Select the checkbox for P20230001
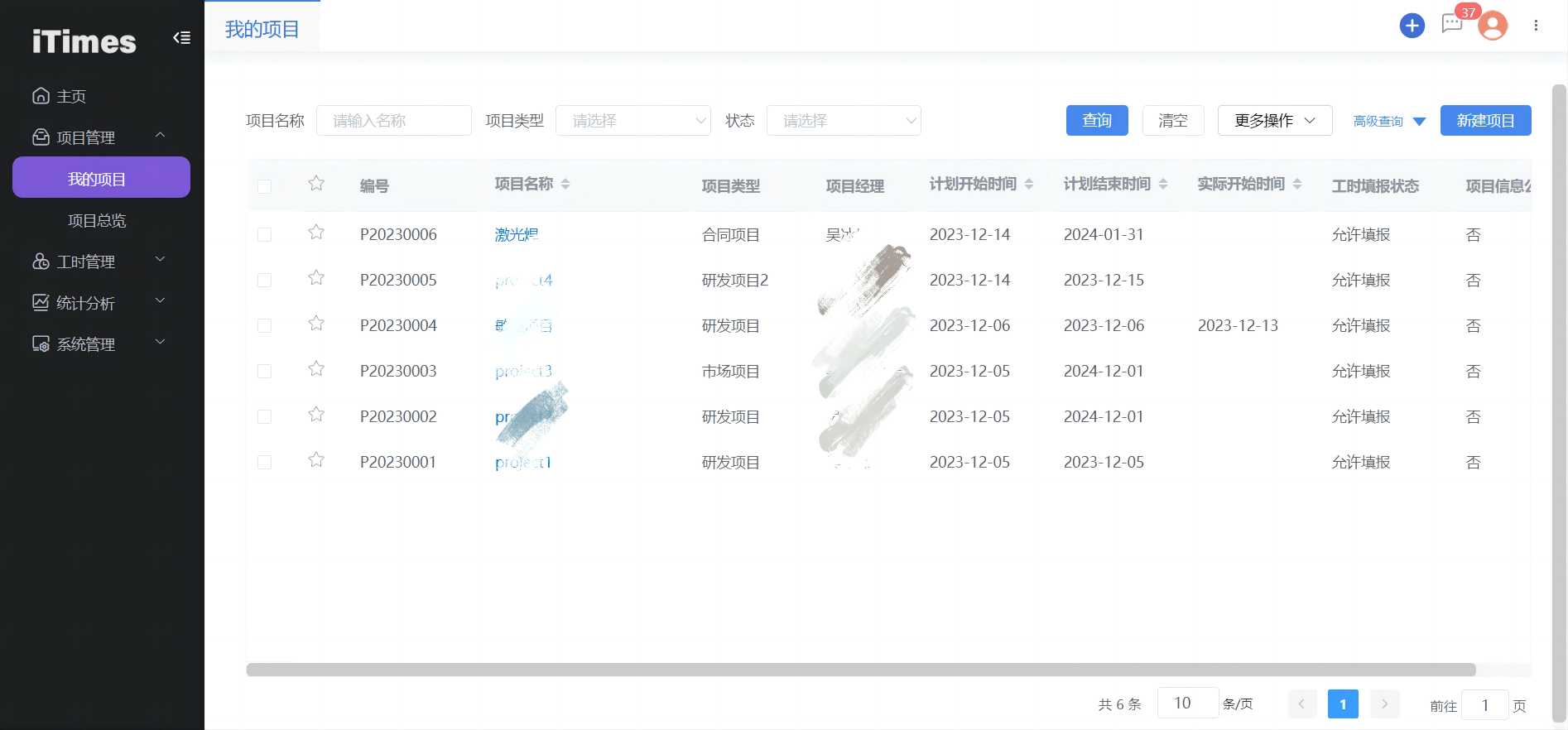 [265, 463]
